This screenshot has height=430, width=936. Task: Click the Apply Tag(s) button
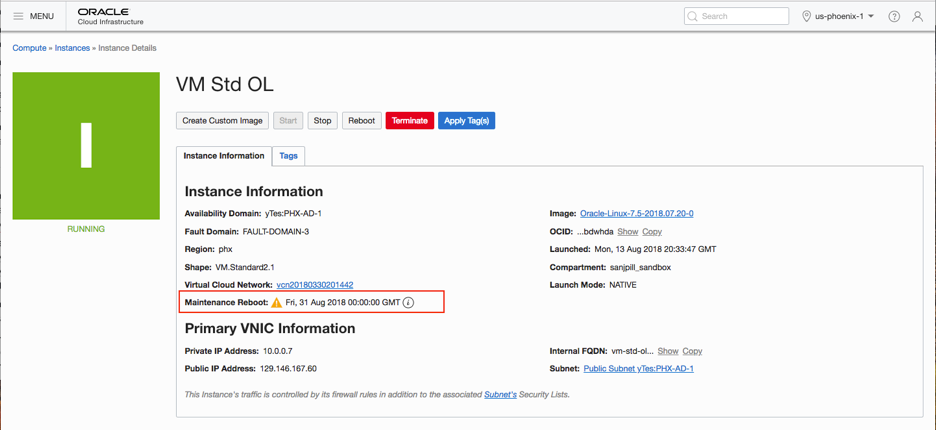coord(467,121)
